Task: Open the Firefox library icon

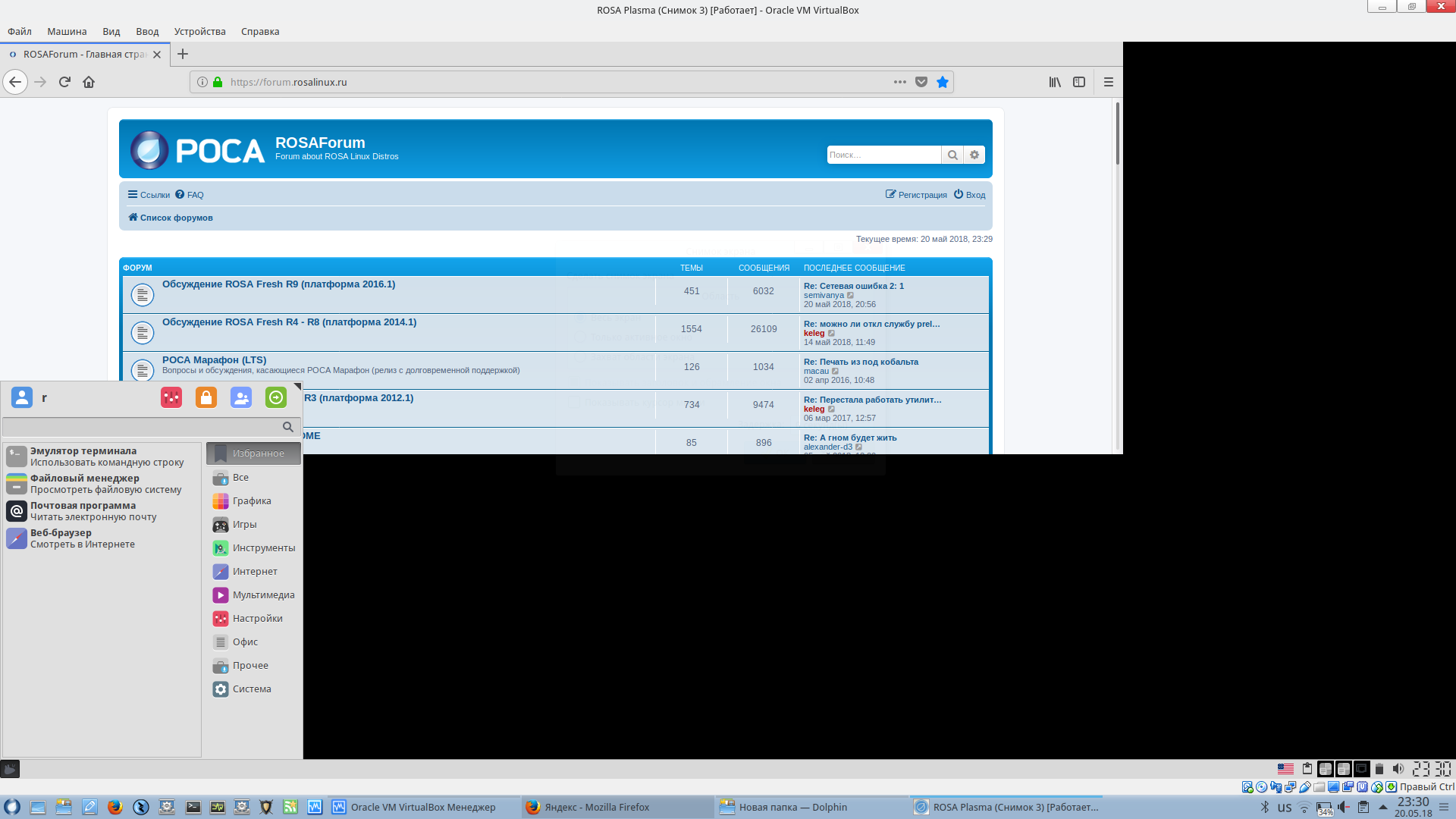Action: [x=1055, y=82]
